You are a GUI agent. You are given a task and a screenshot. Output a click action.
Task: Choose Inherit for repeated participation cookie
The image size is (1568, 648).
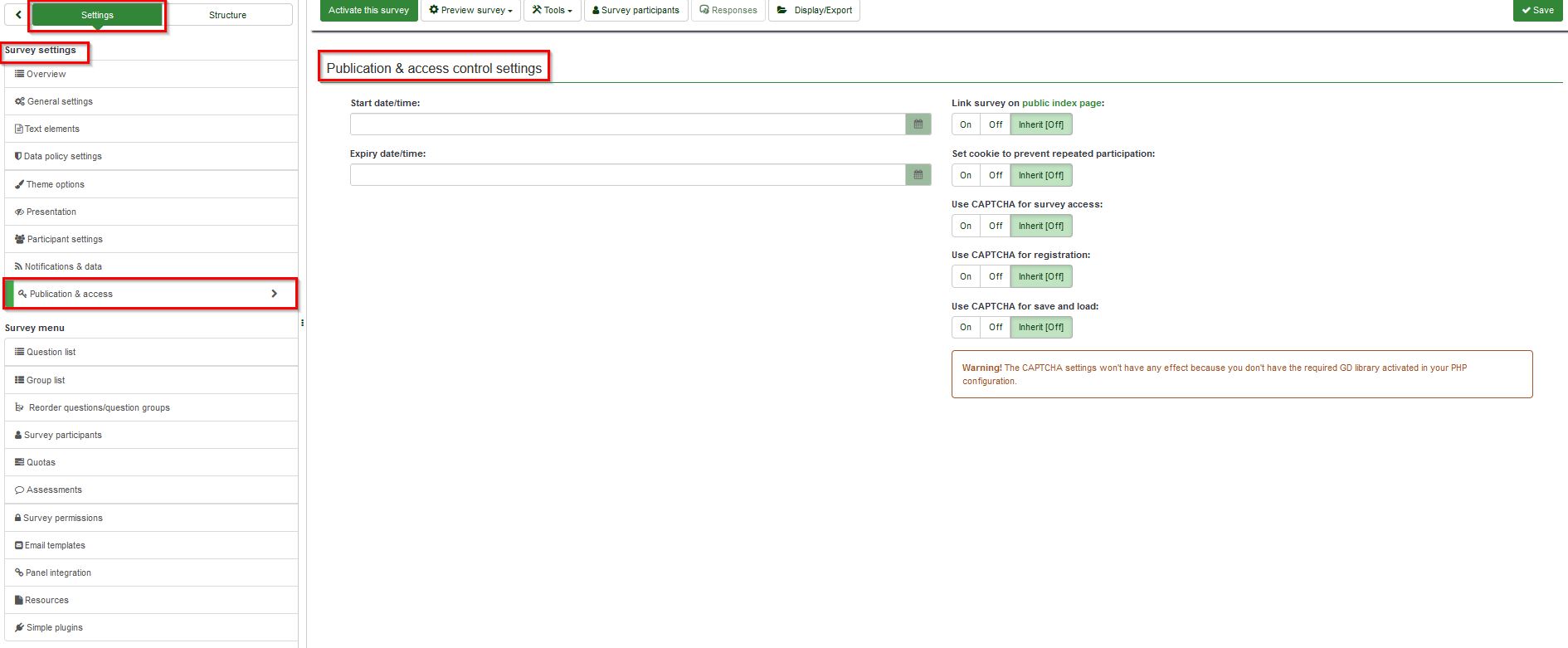pyautogui.click(x=1041, y=175)
